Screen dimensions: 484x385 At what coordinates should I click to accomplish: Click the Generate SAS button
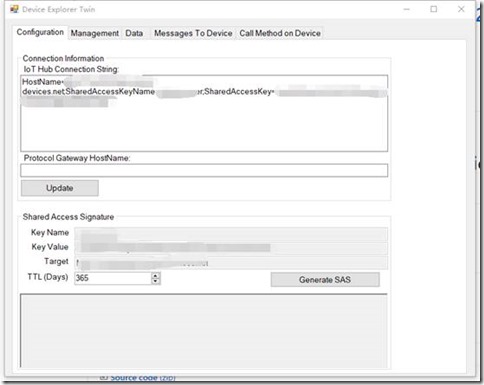pos(325,280)
